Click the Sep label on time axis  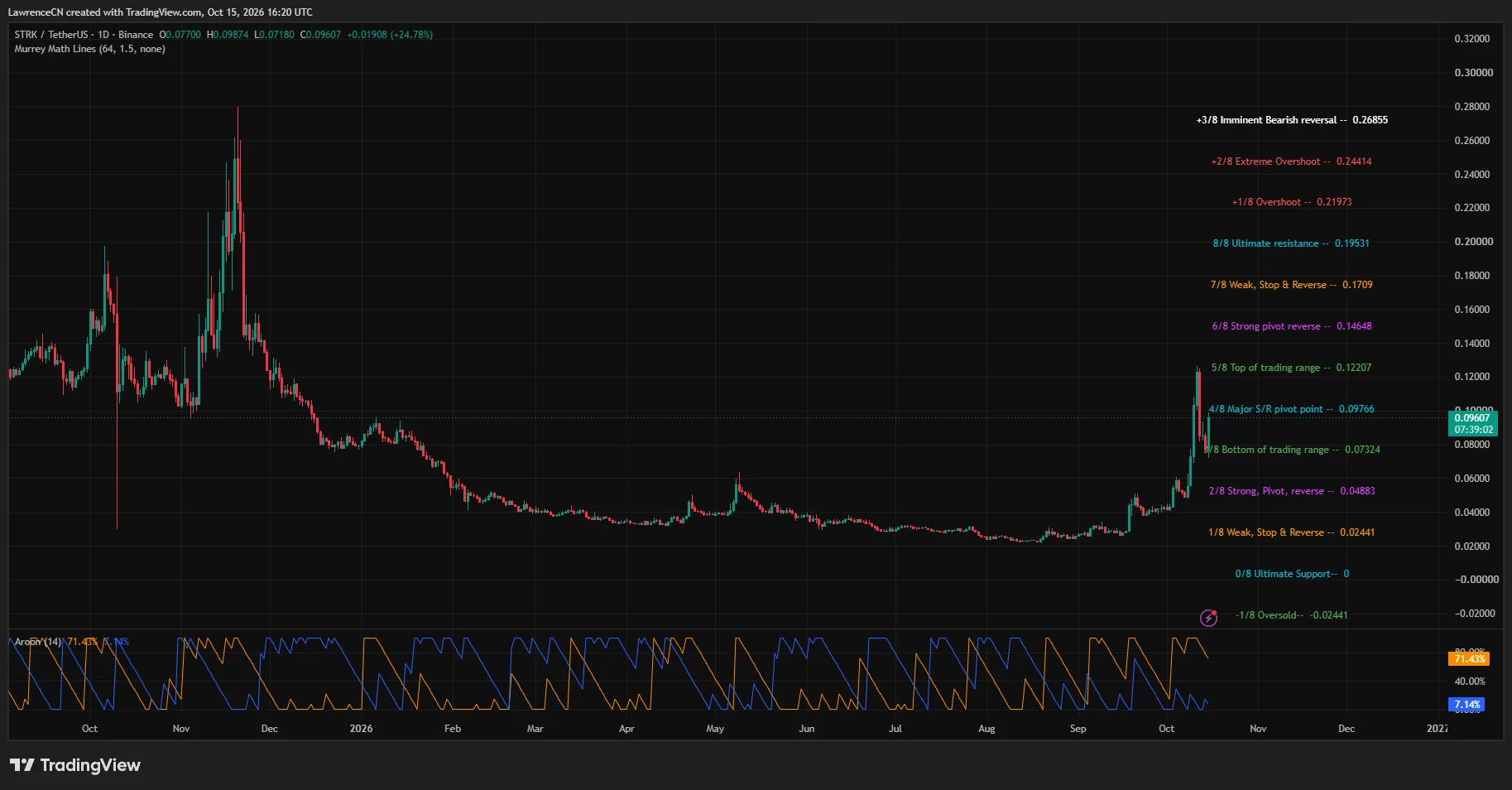(1078, 729)
